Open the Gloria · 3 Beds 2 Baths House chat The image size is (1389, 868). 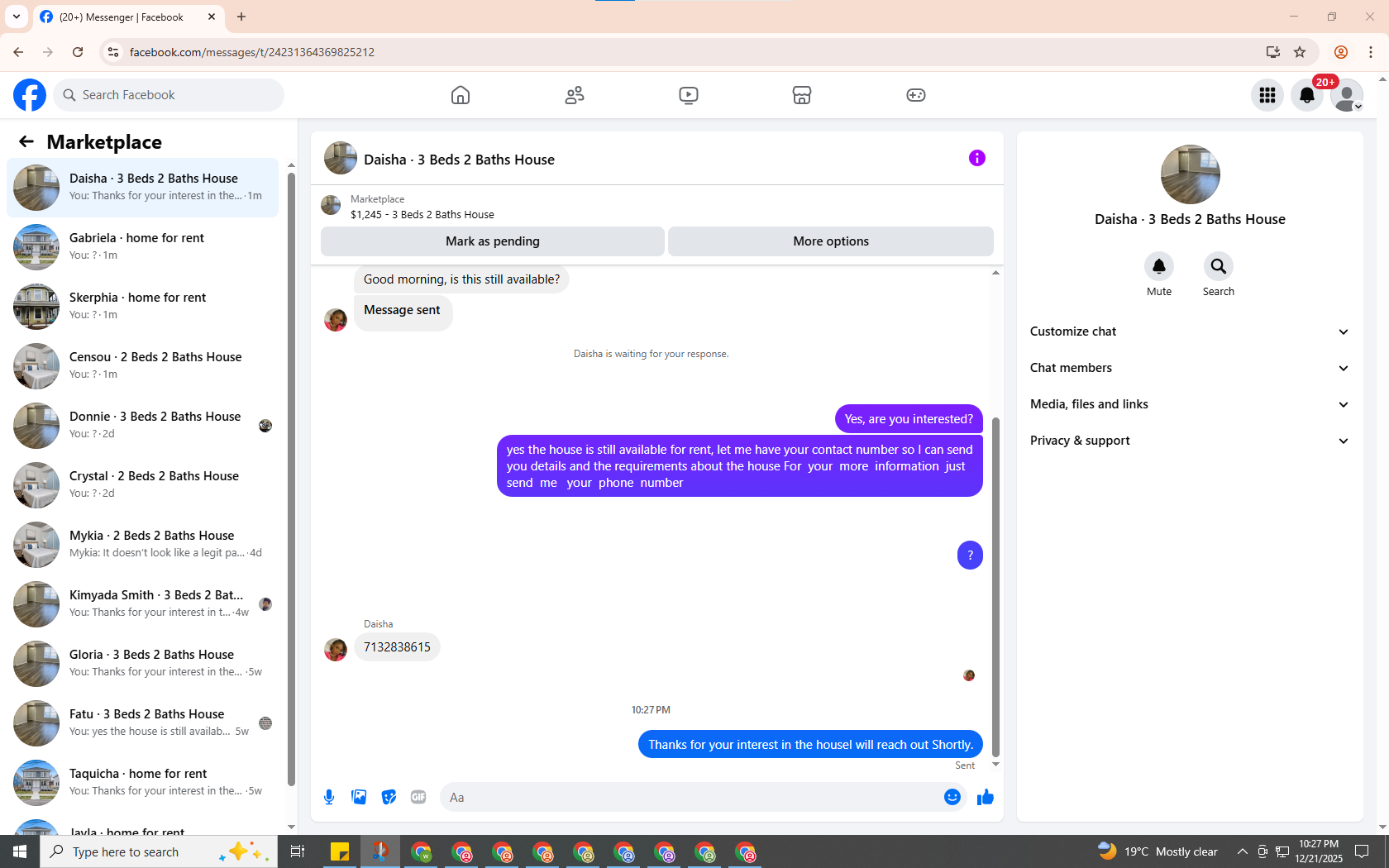click(x=142, y=664)
